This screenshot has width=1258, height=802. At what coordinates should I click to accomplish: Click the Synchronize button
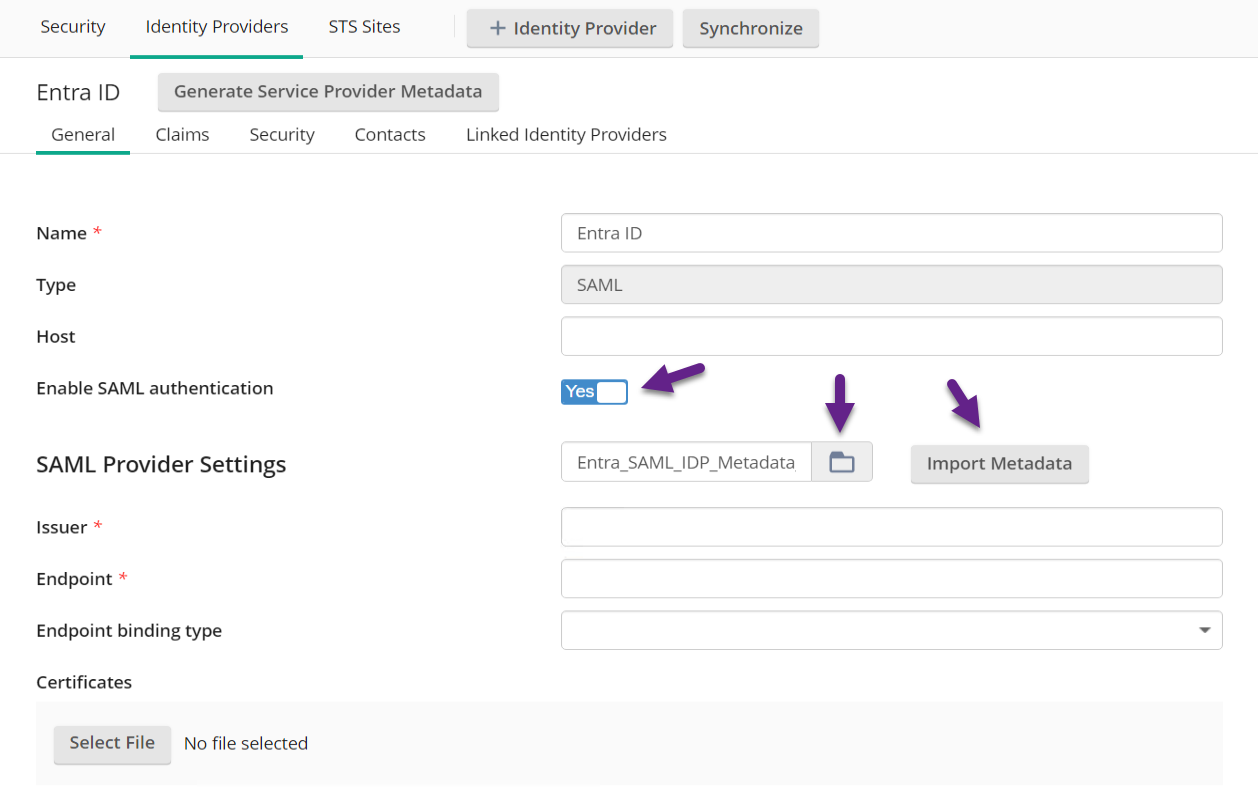(751, 28)
